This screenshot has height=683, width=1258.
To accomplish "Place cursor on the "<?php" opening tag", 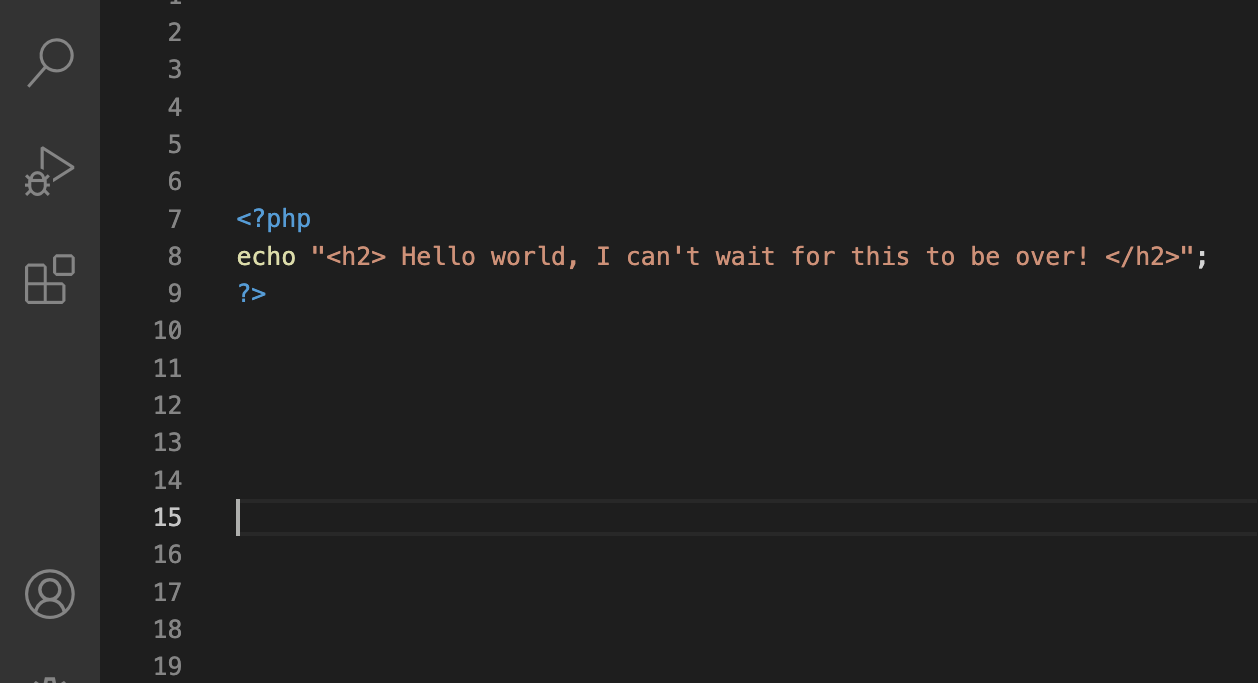I will click(x=274, y=219).
